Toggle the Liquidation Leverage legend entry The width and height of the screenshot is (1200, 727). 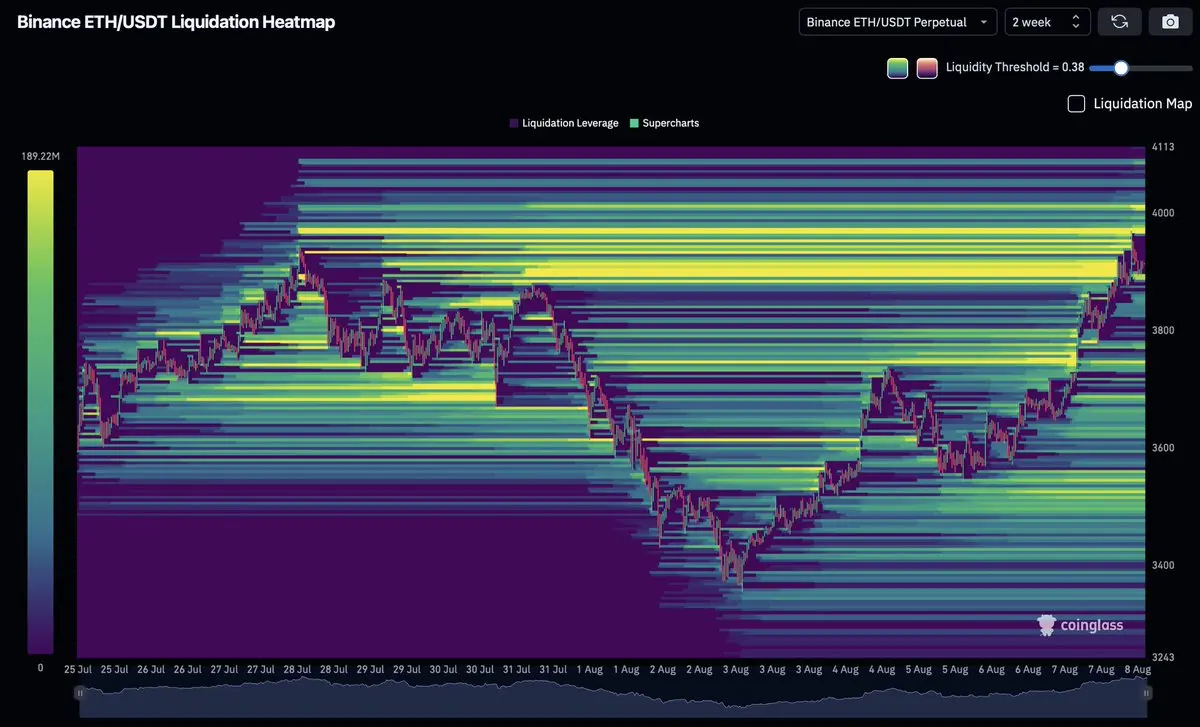[564, 123]
